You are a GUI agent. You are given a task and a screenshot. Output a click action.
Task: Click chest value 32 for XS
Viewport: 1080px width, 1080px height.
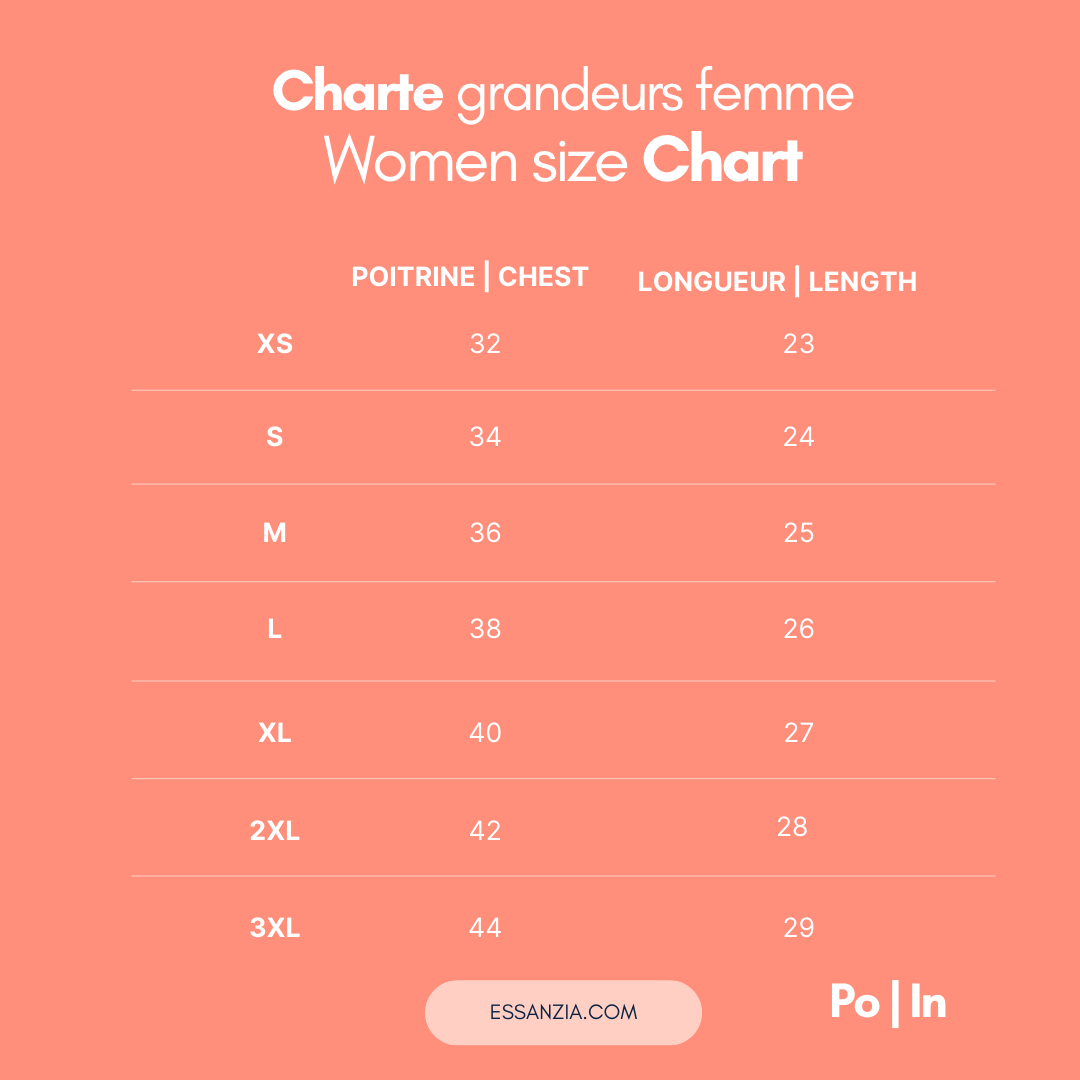tap(485, 344)
